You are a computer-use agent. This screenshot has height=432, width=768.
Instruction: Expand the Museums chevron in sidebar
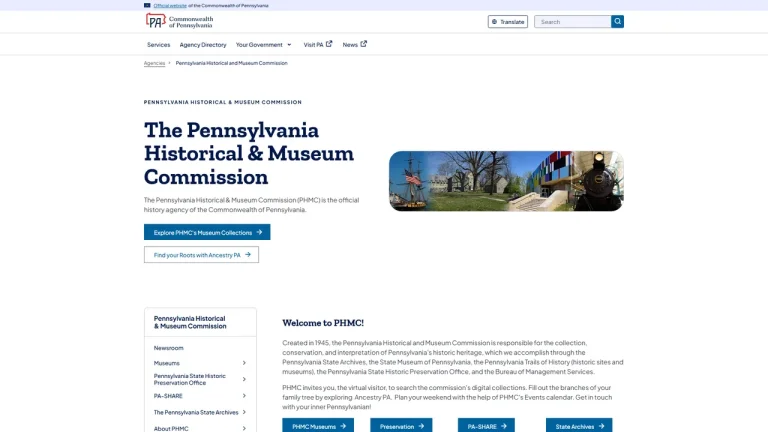pos(244,363)
